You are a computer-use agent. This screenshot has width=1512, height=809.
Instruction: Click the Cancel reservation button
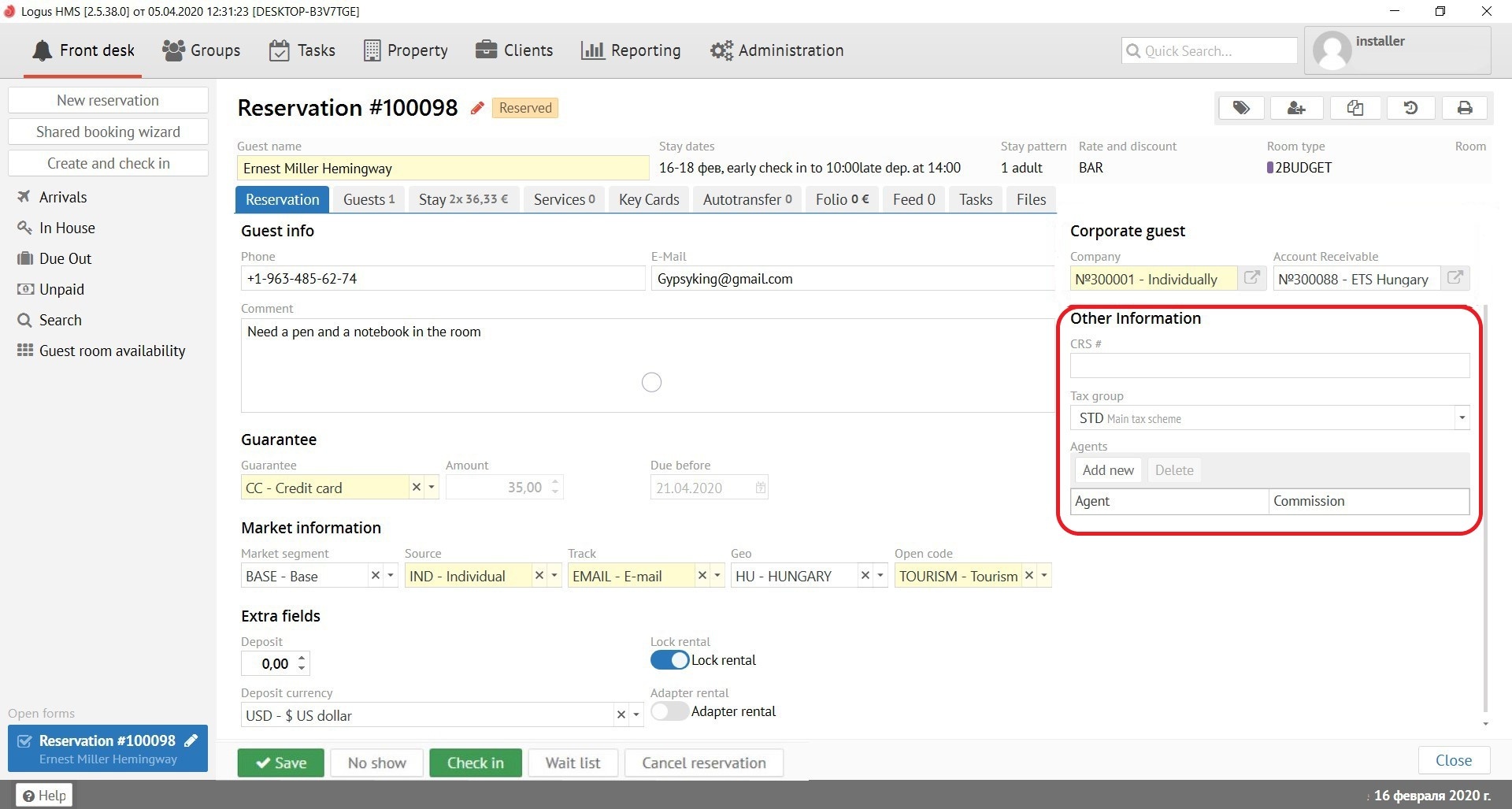(x=703, y=763)
